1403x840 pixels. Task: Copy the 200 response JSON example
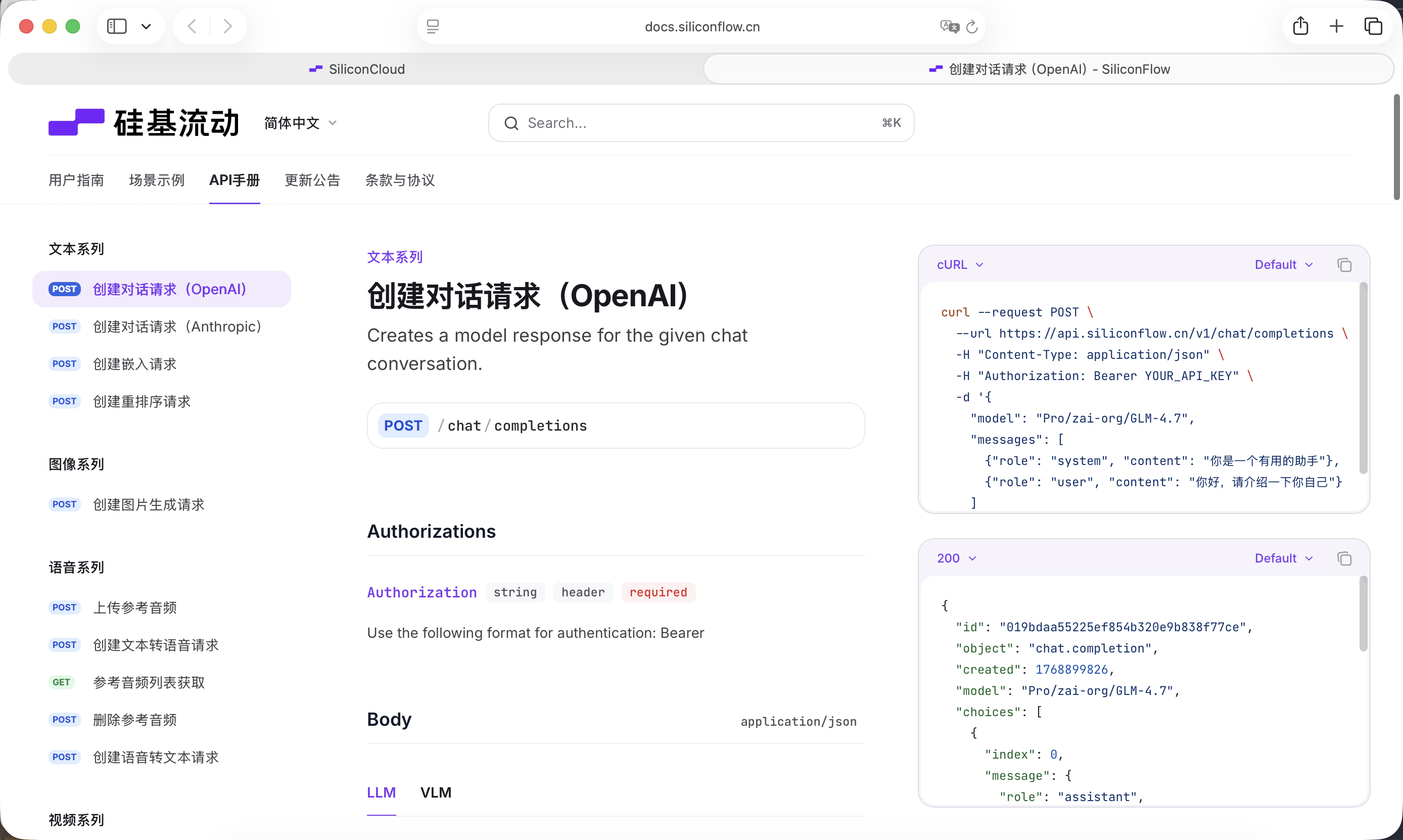[1344, 558]
